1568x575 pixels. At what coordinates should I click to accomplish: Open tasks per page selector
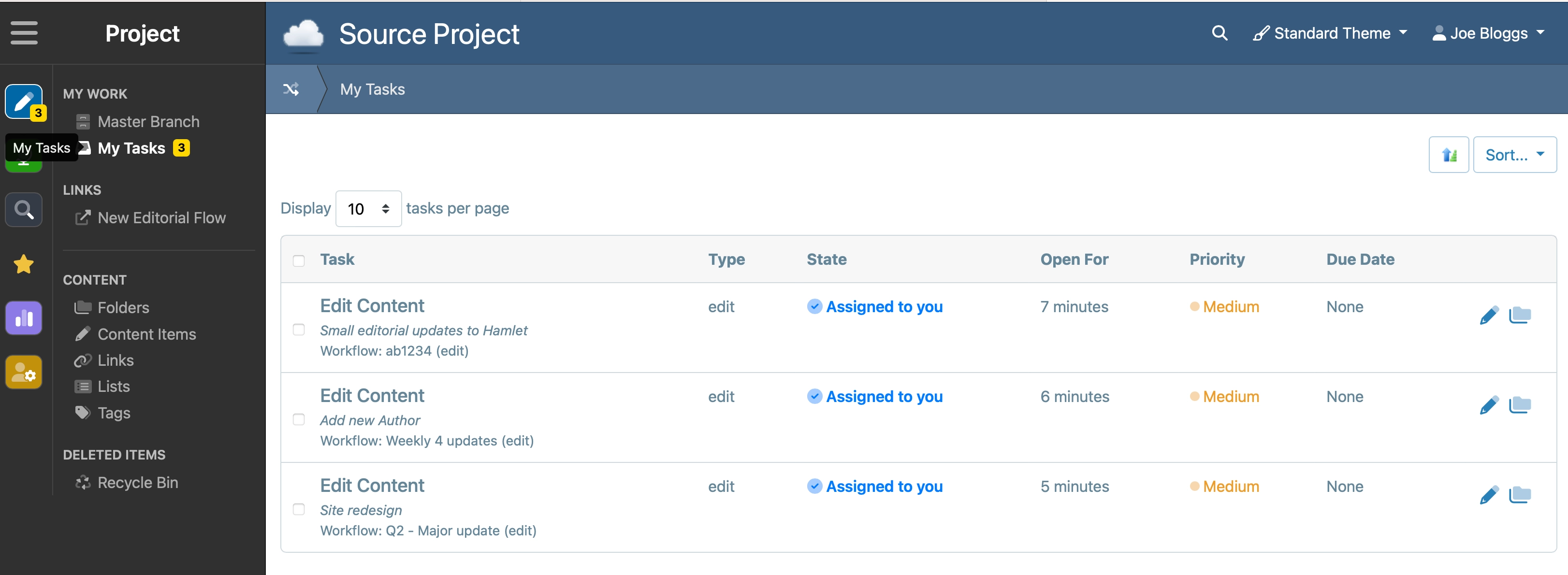(368, 209)
